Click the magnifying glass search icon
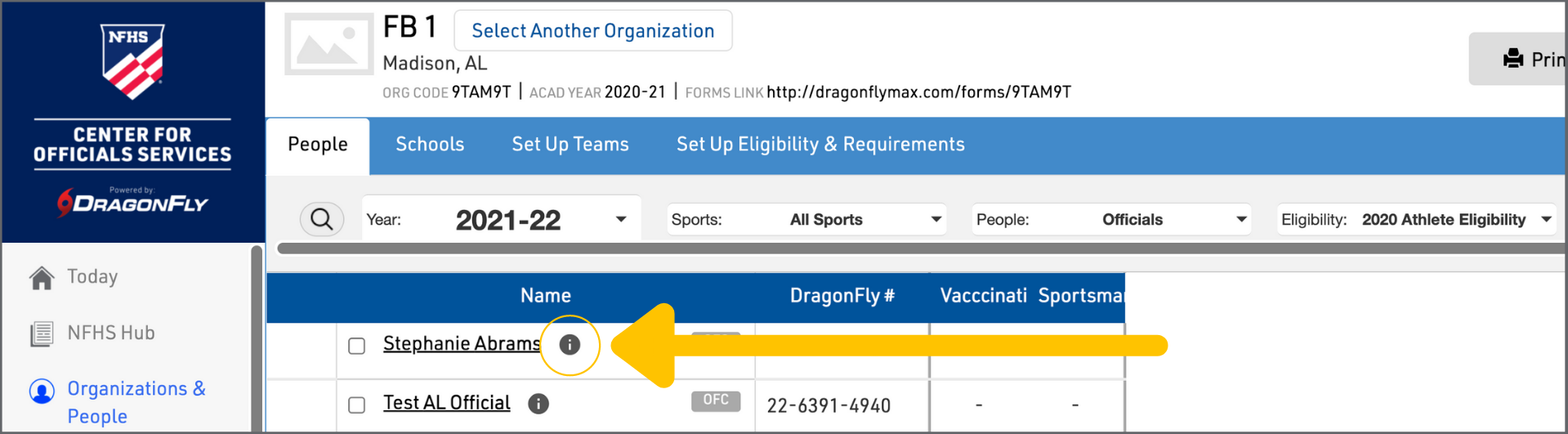 click(x=321, y=219)
